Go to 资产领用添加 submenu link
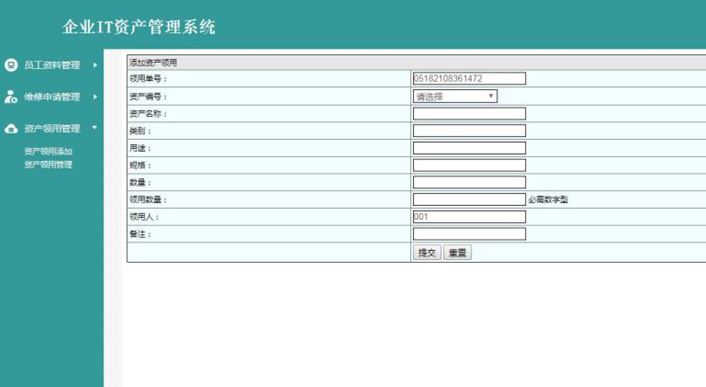The height and width of the screenshot is (387, 706). pos(48,151)
